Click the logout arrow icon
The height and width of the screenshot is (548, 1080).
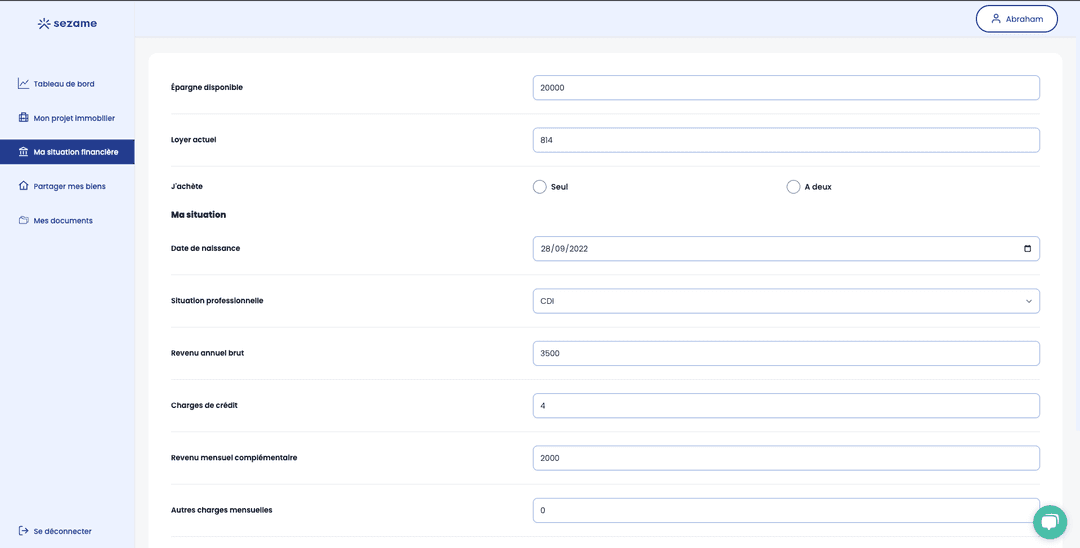[x=23, y=531]
